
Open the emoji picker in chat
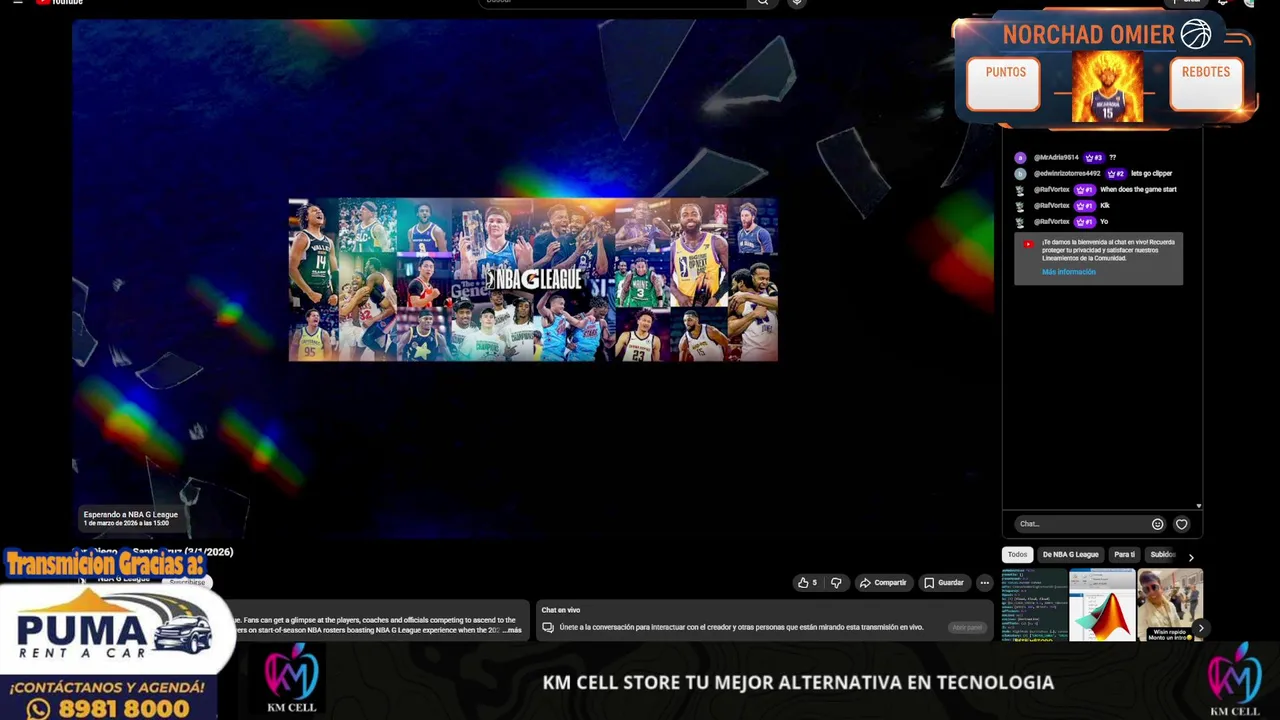[1157, 524]
